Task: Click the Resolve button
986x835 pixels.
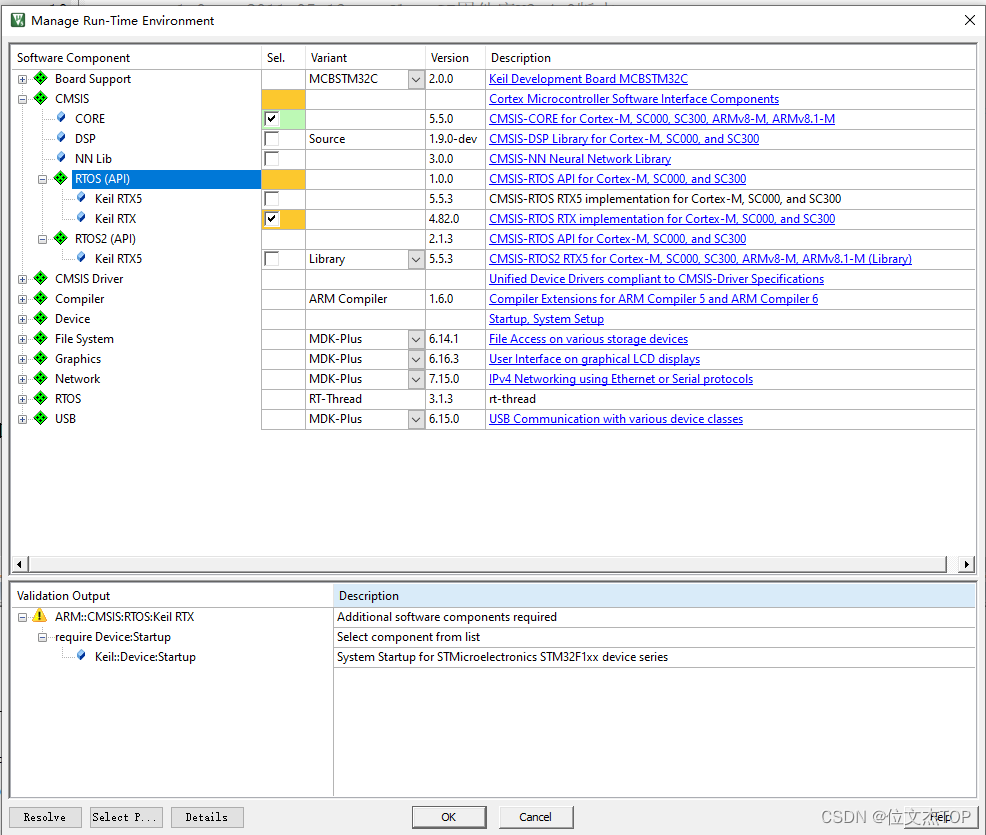Action: click(x=45, y=817)
